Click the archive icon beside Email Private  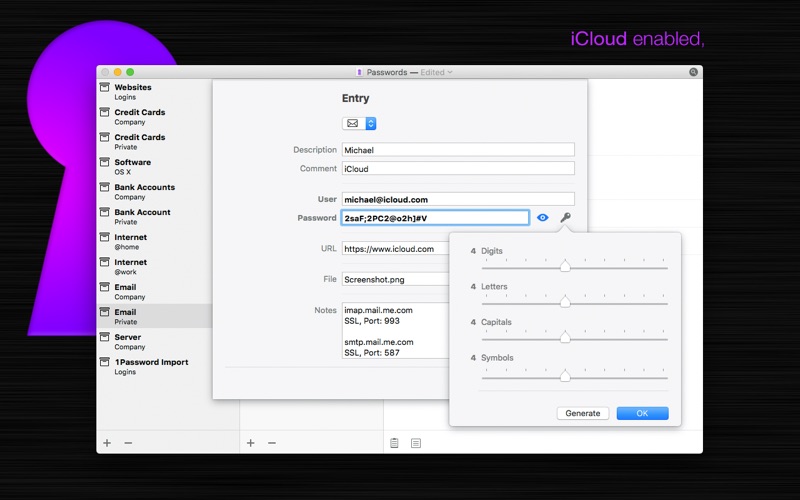(x=104, y=312)
